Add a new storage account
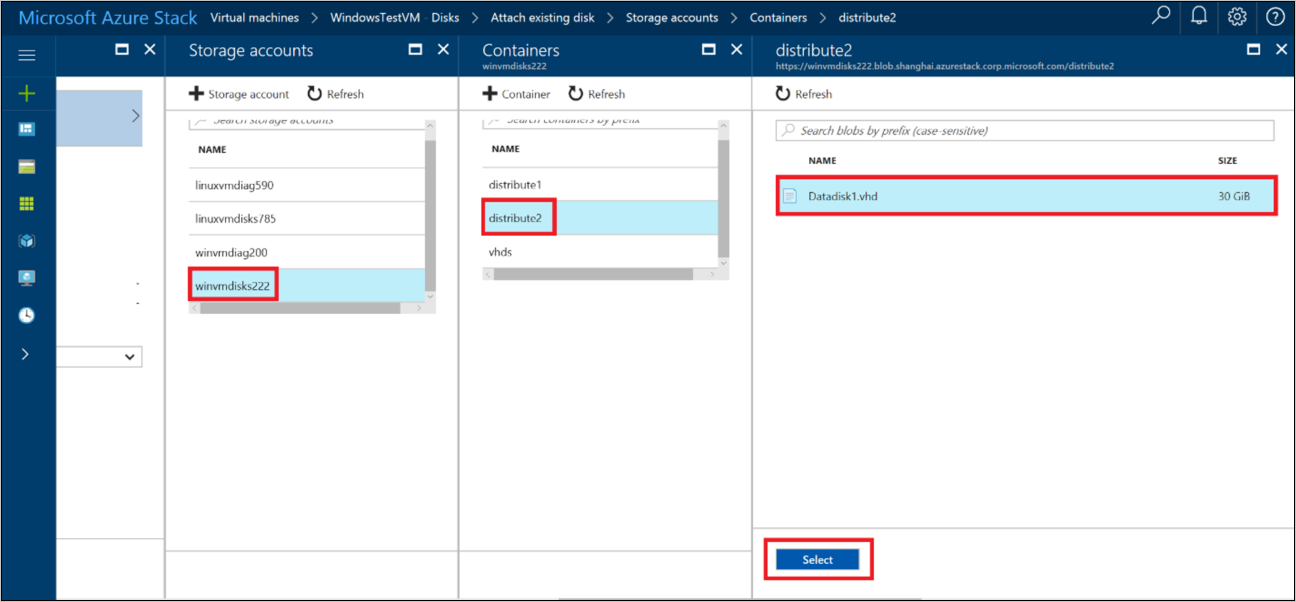This screenshot has width=1296, height=602. pyautogui.click(x=238, y=93)
